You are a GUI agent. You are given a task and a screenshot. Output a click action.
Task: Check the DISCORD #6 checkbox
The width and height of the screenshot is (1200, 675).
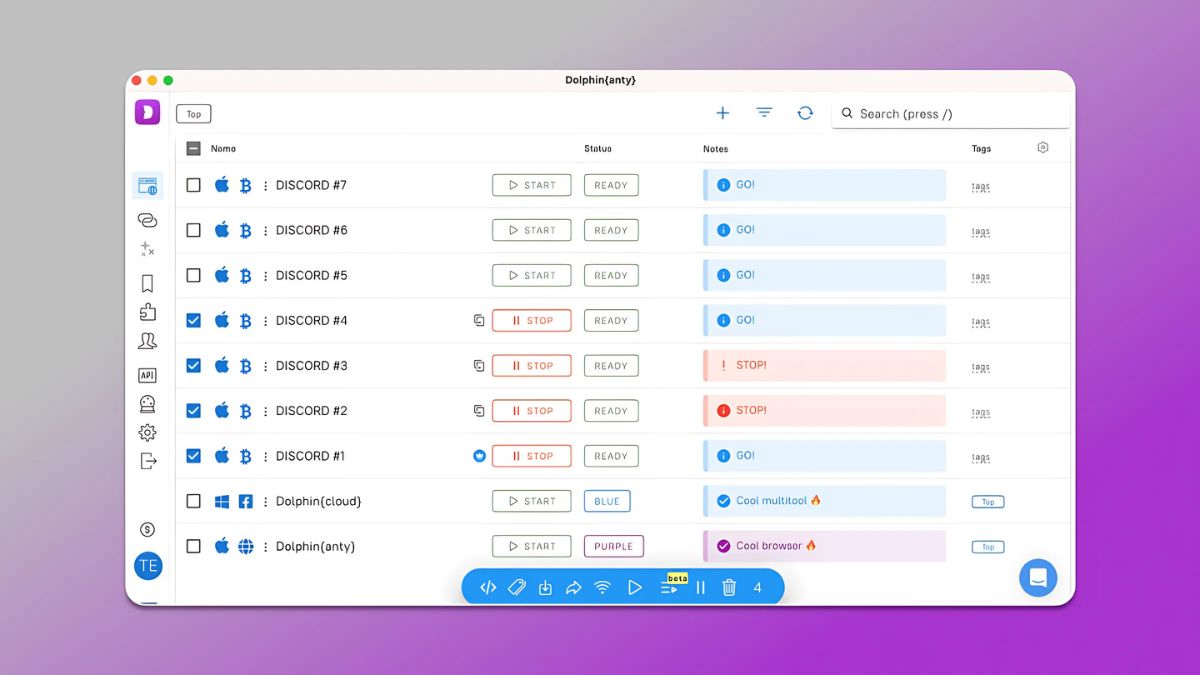pyautogui.click(x=194, y=230)
